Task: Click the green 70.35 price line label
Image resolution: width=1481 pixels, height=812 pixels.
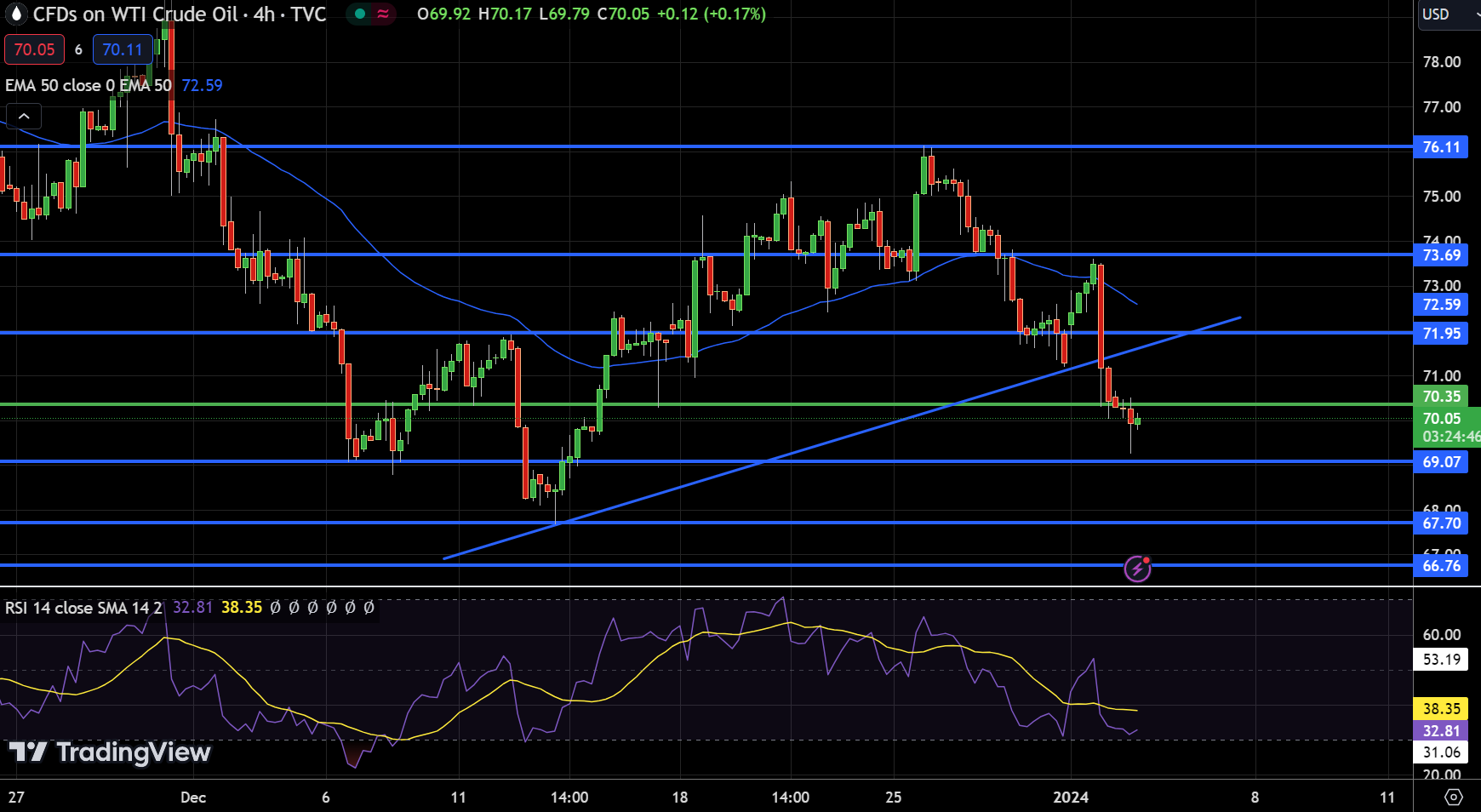Action: (x=1441, y=397)
